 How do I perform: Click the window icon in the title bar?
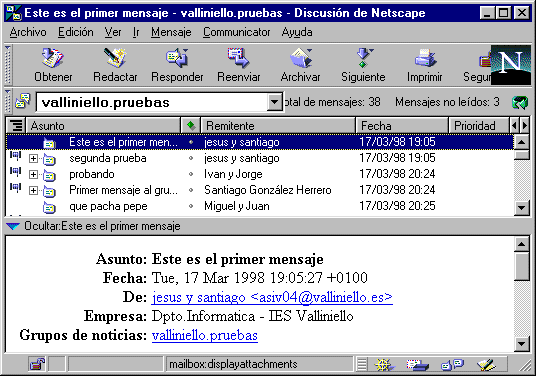pos(14,13)
